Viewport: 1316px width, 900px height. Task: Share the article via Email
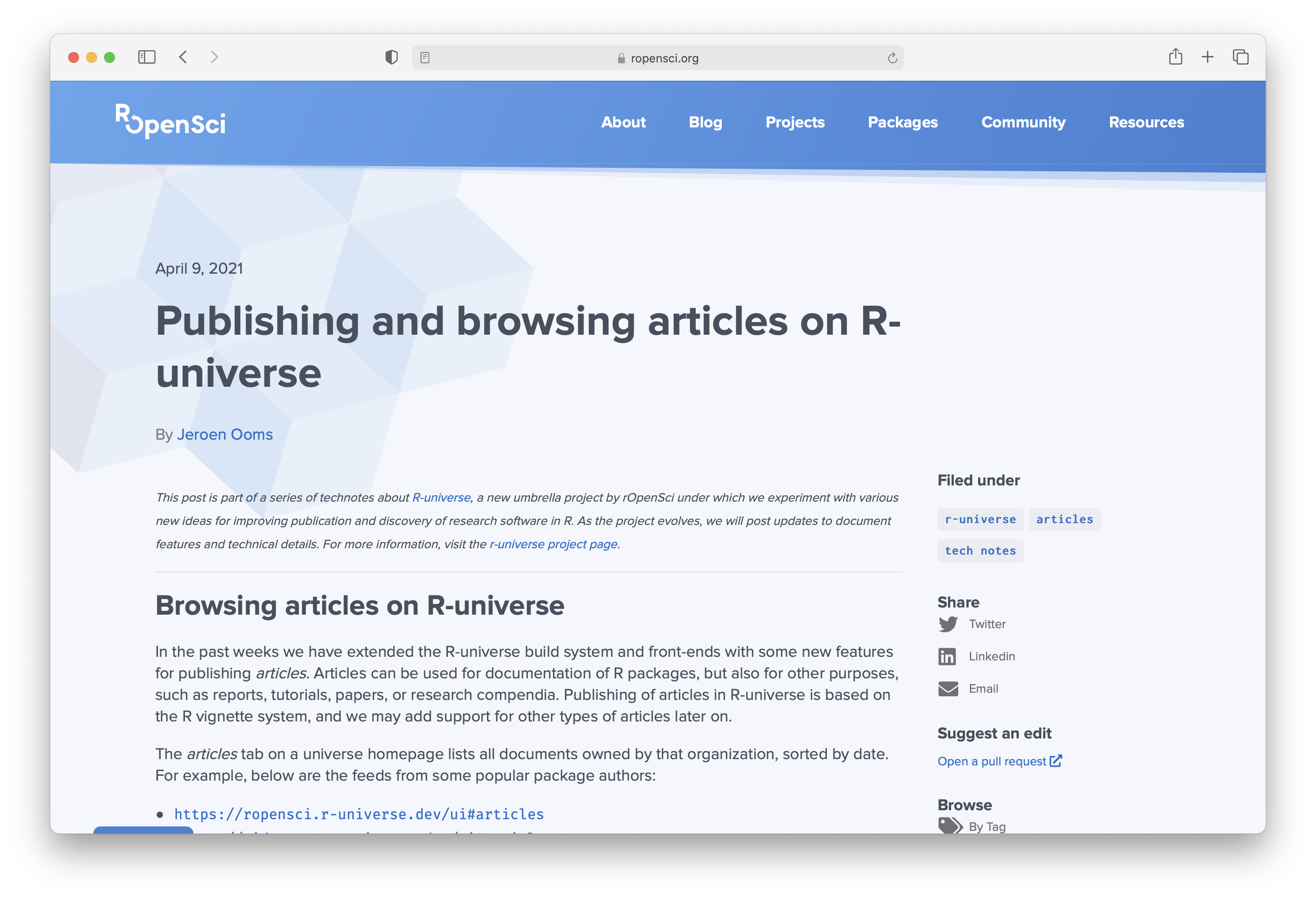click(984, 688)
